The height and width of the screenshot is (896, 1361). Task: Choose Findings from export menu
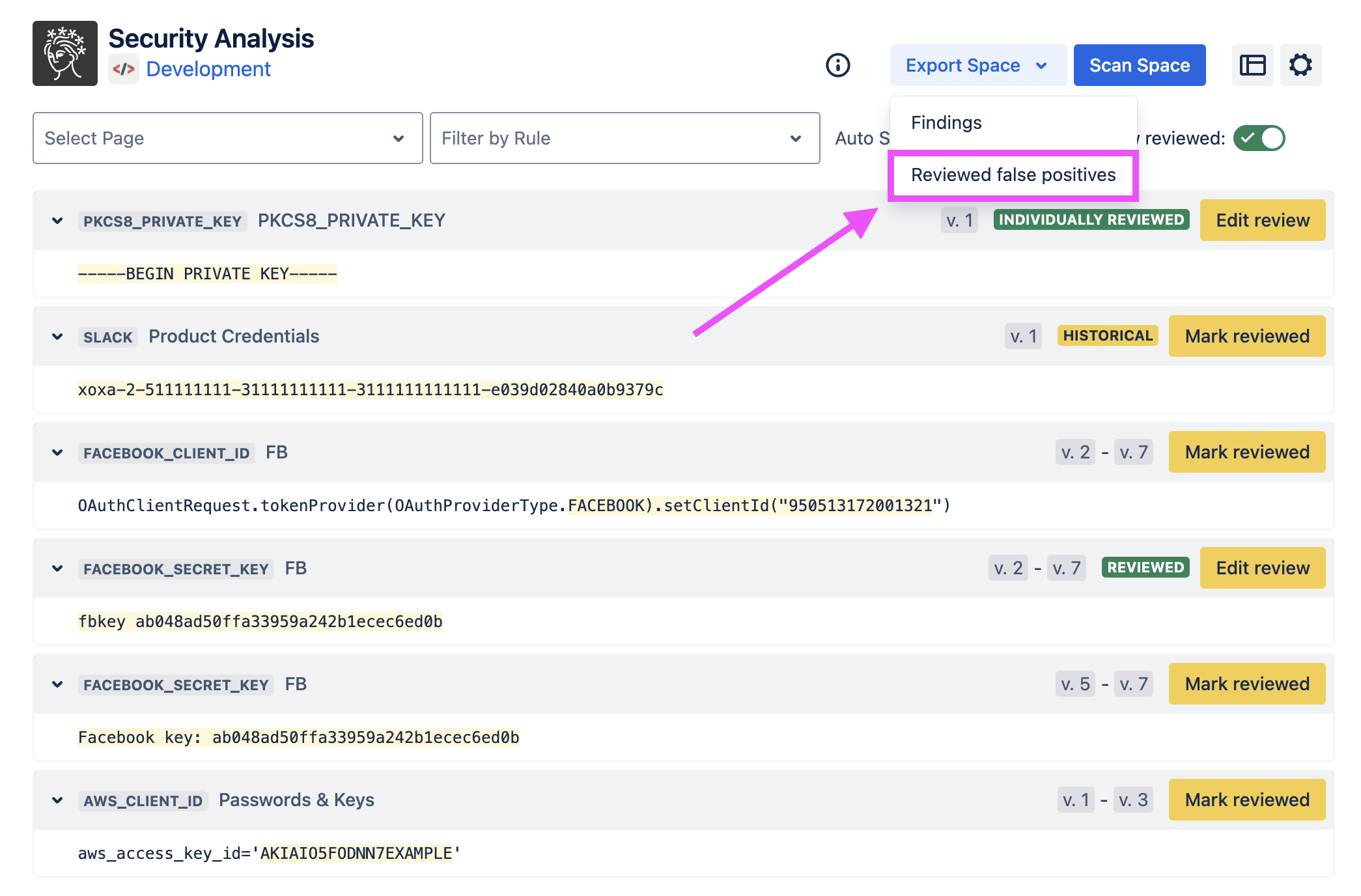click(946, 122)
